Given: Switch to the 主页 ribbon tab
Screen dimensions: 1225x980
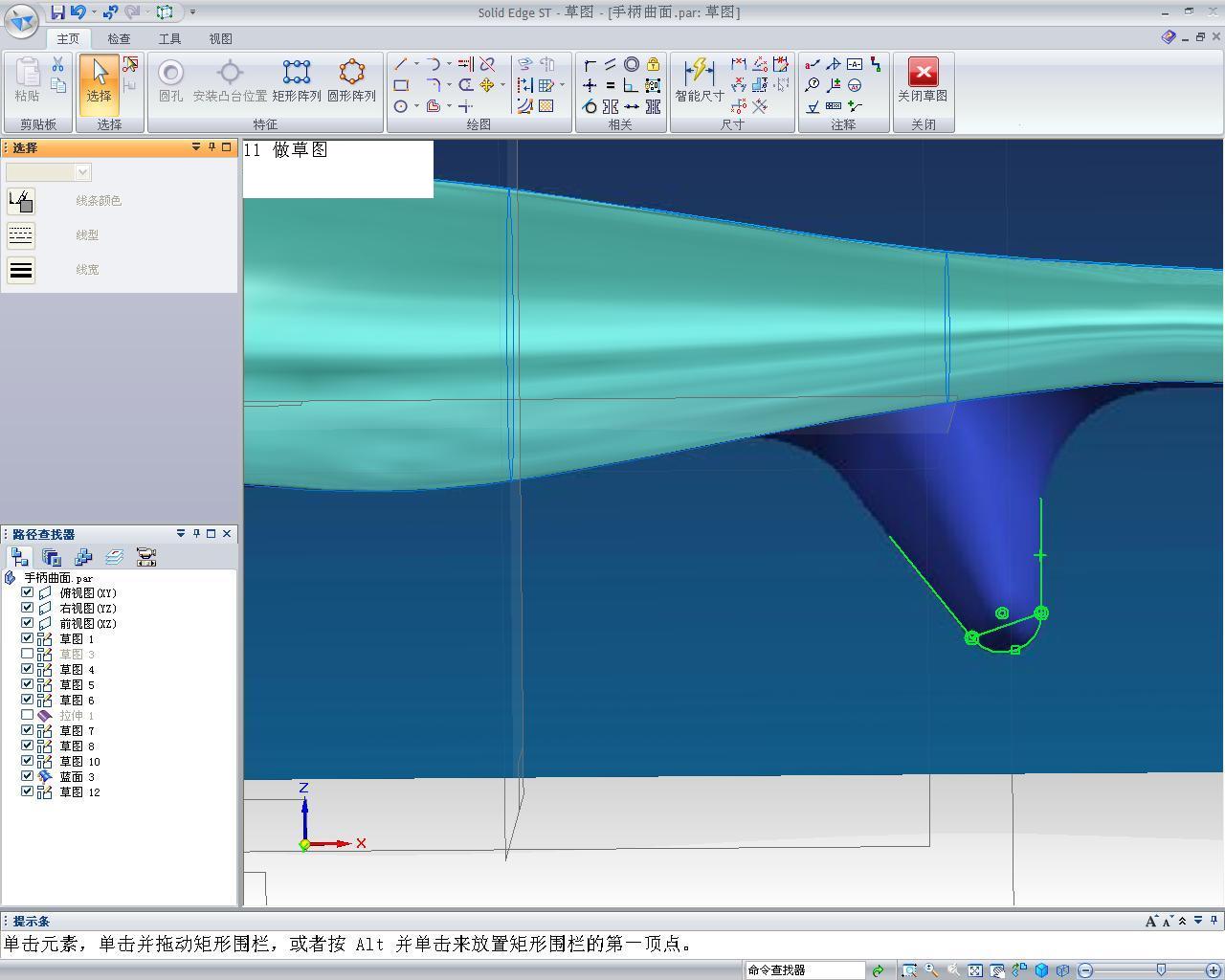Looking at the screenshot, I should point(68,39).
